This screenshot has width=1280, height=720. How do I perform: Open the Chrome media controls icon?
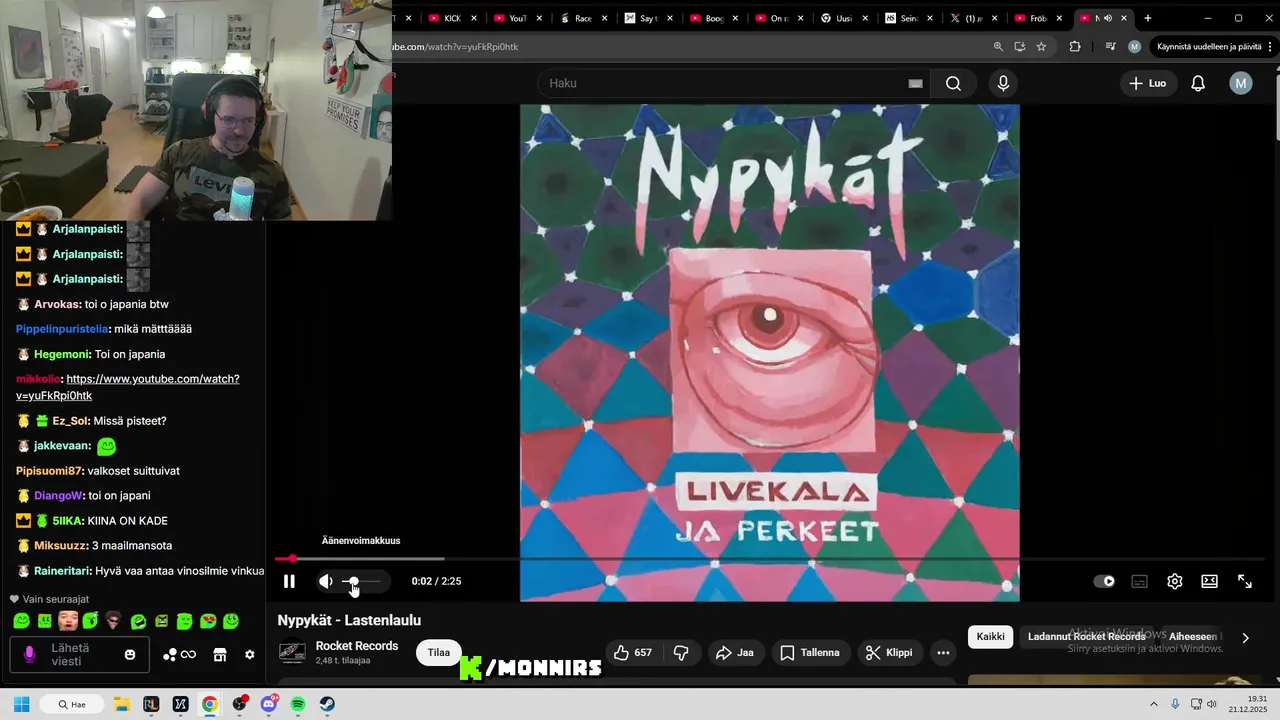click(x=1110, y=47)
